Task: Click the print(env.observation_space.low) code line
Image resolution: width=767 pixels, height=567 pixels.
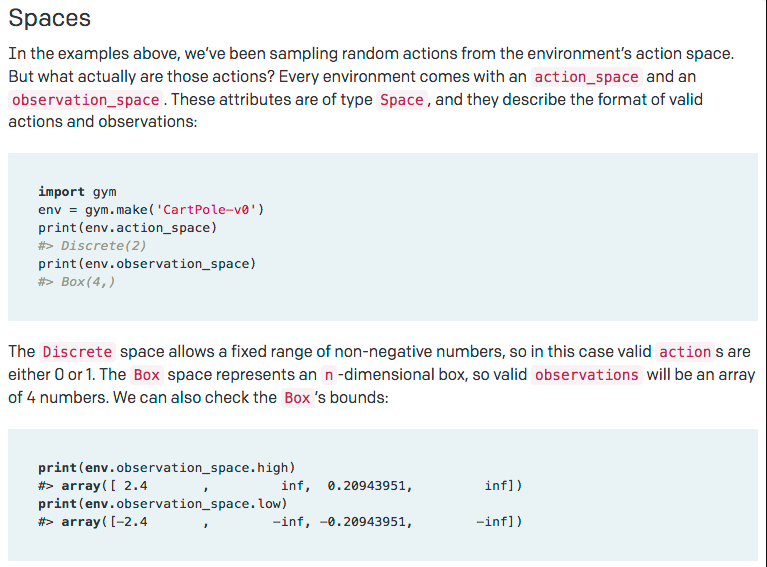Action: click(x=162, y=503)
